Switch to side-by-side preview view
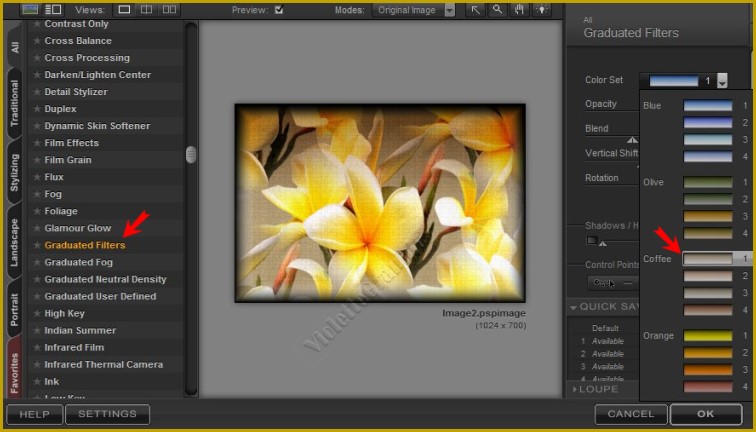The image size is (756, 432). click(169, 10)
